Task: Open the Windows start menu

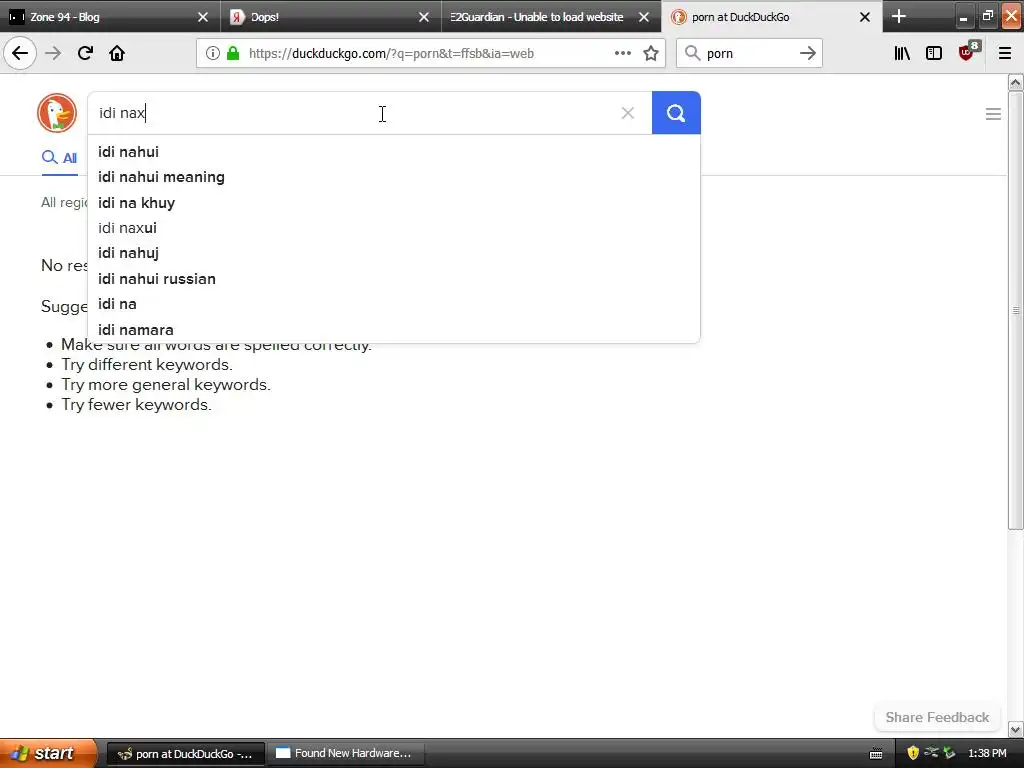Action: pyautogui.click(x=48, y=753)
